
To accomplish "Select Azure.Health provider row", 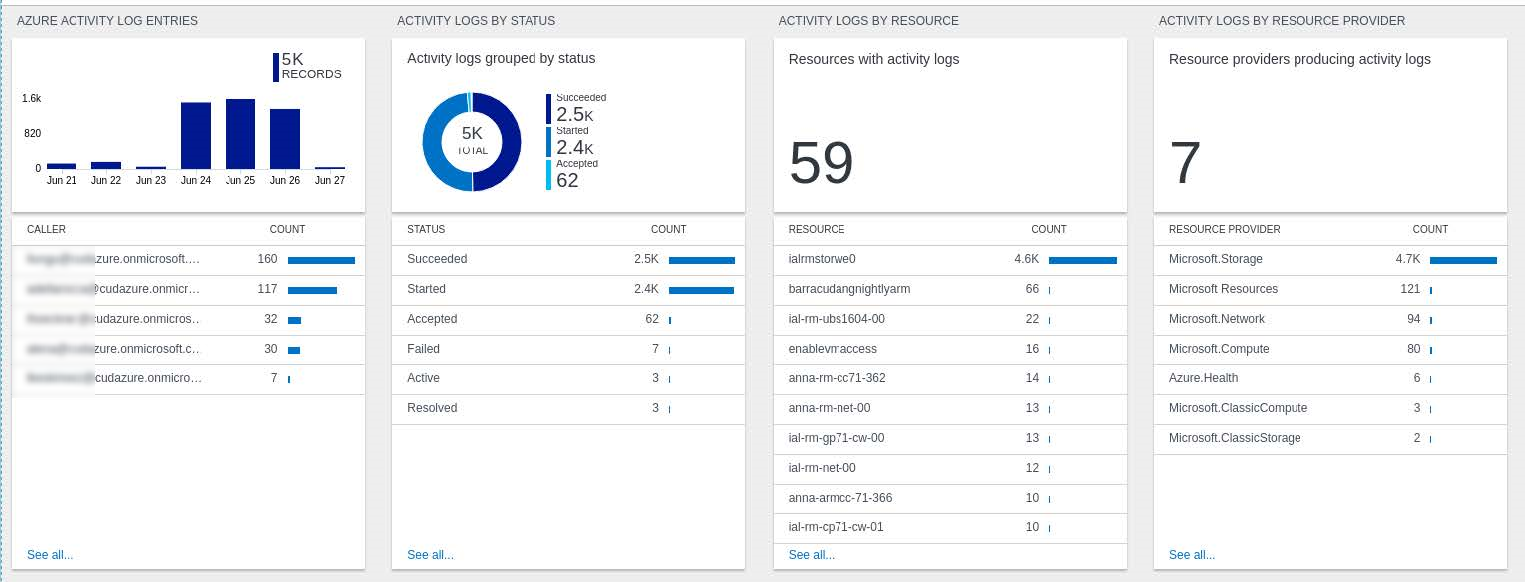I will point(1330,378).
